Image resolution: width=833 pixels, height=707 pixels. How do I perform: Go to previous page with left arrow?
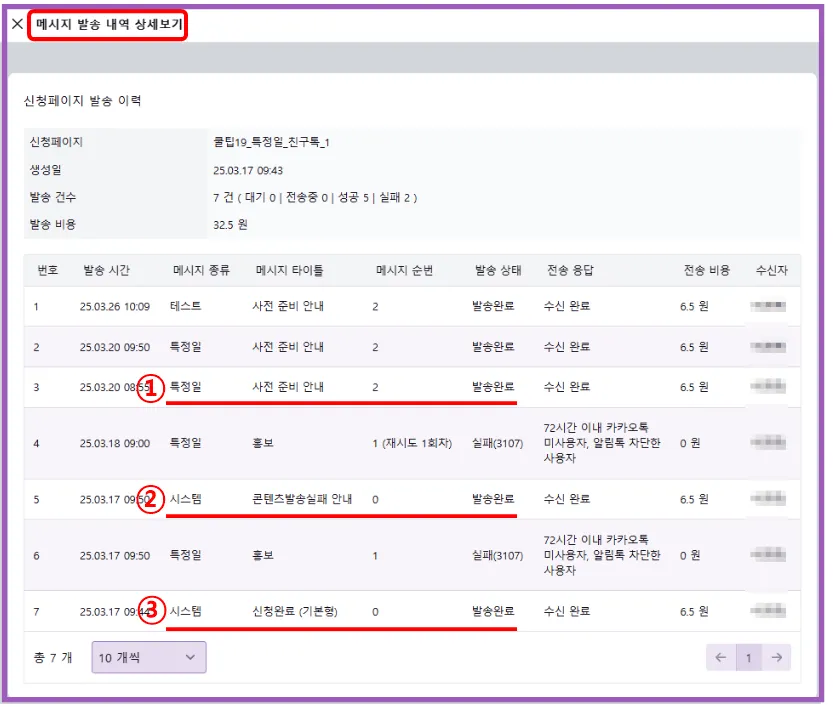pyautogui.click(x=720, y=658)
